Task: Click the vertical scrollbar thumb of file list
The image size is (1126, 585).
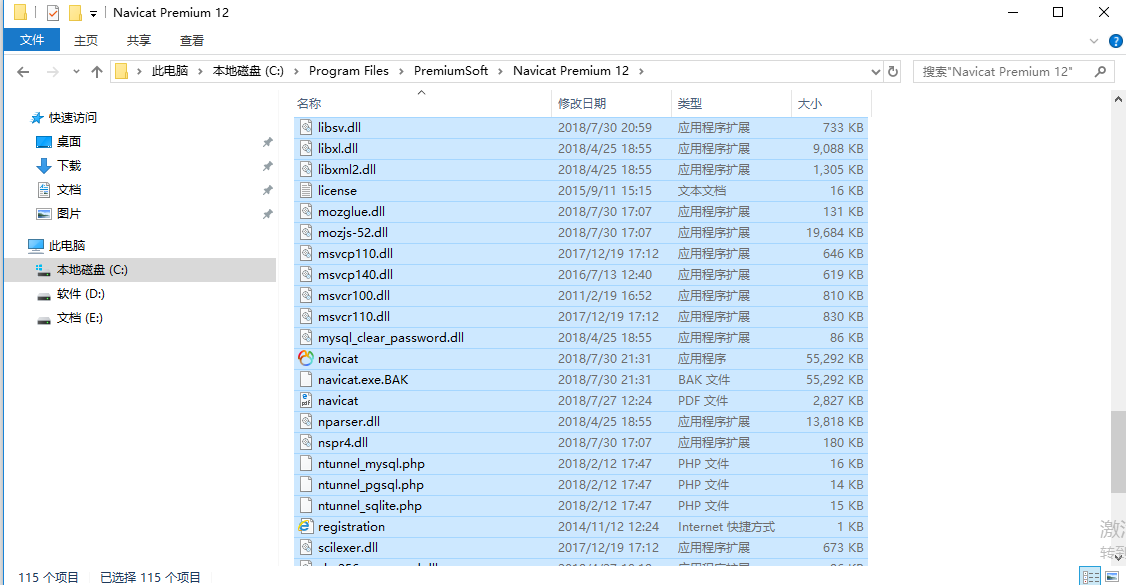Action: pos(1118,451)
